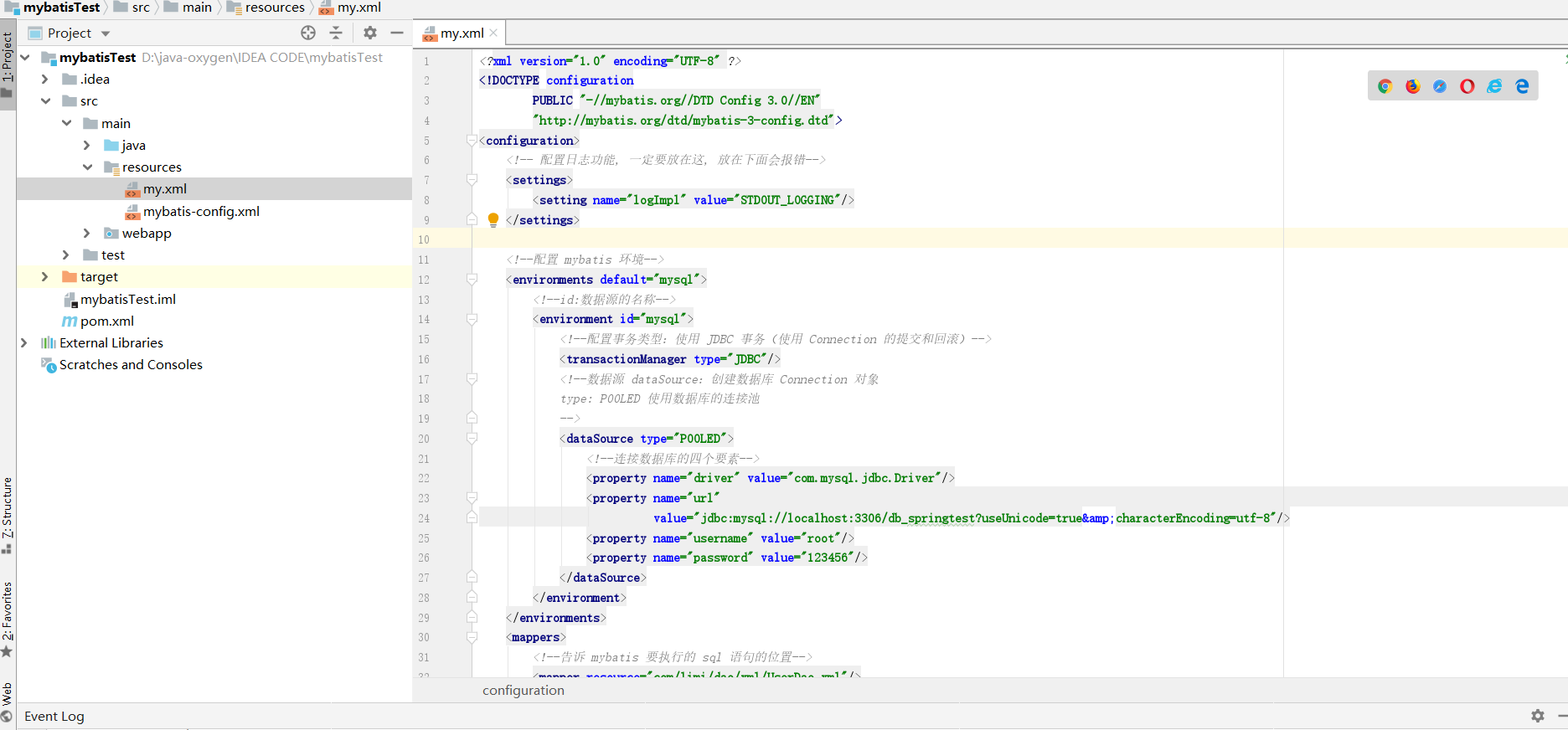Collapse the resources folder
The width and height of the screenshot is (1568, 730).
[x=87, y=167]
